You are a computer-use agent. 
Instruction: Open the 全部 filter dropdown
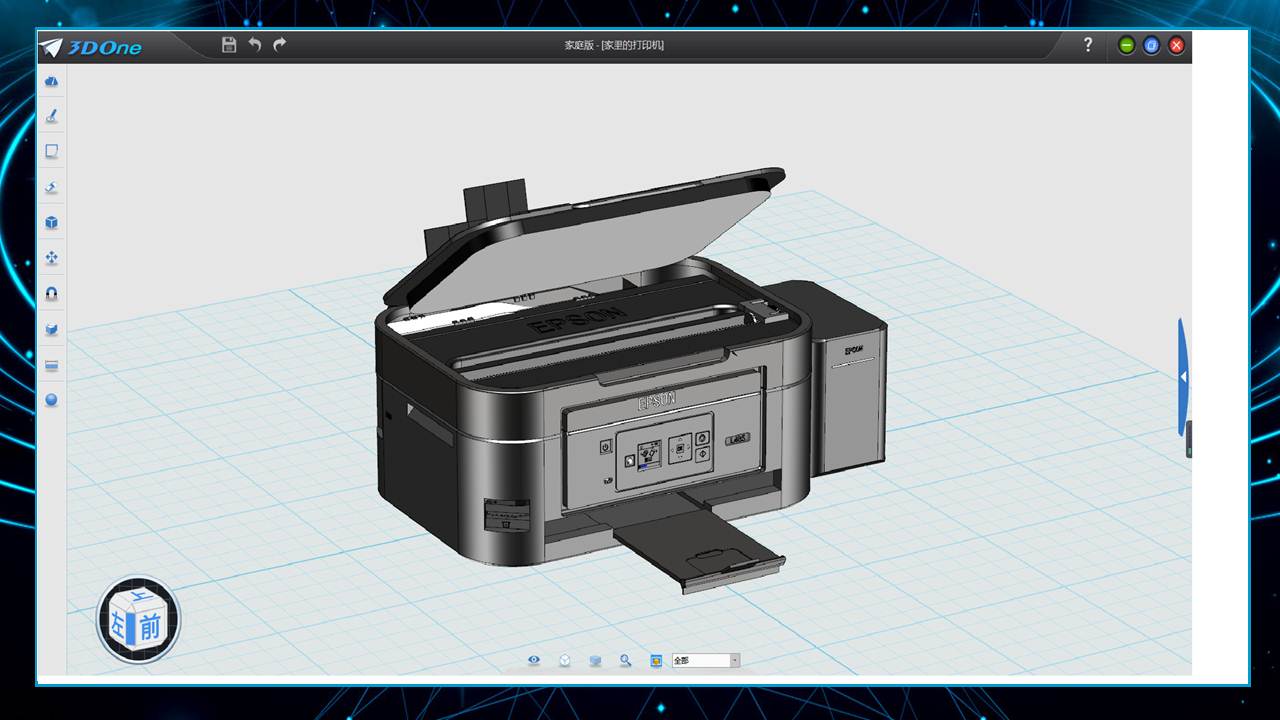click(x=706, y=660)
